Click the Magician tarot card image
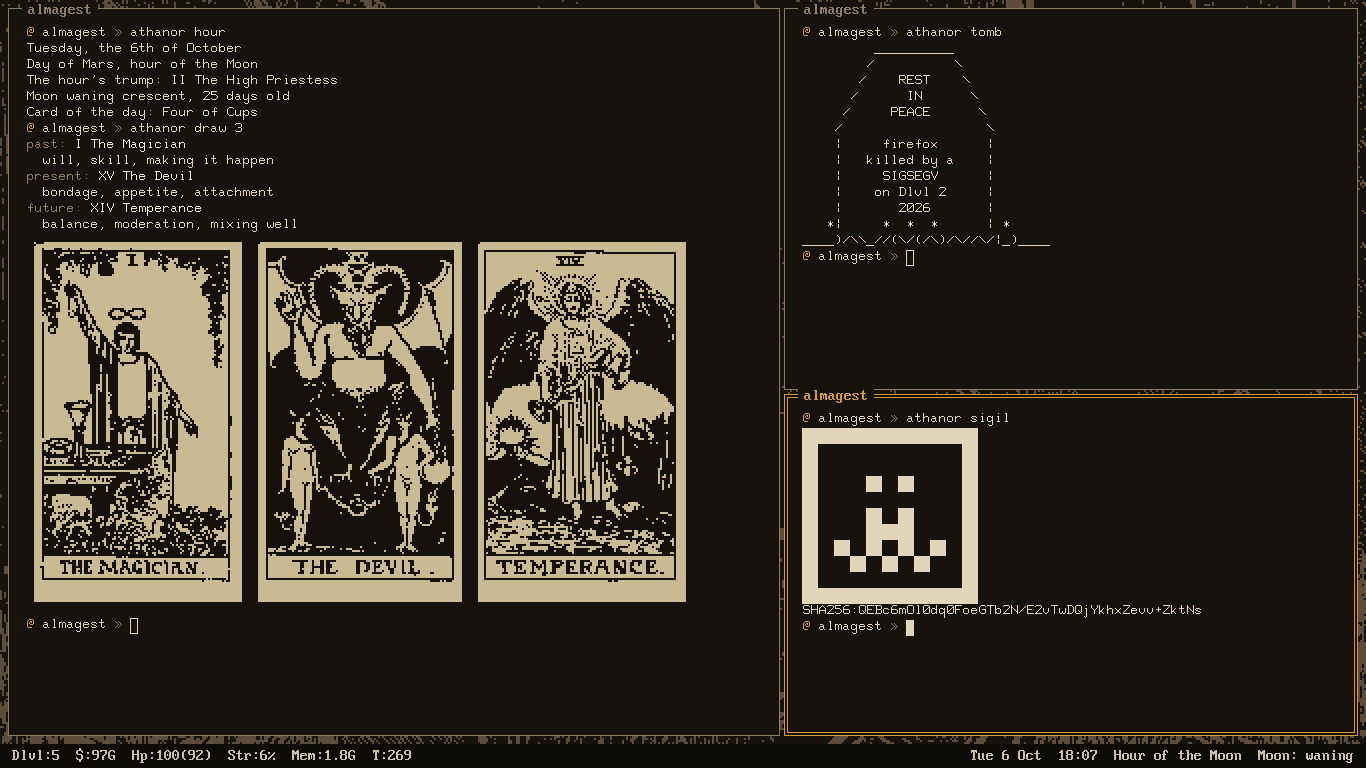This screenshot has height=768, width=1366. pyautogui.click(x=138, y=422)
